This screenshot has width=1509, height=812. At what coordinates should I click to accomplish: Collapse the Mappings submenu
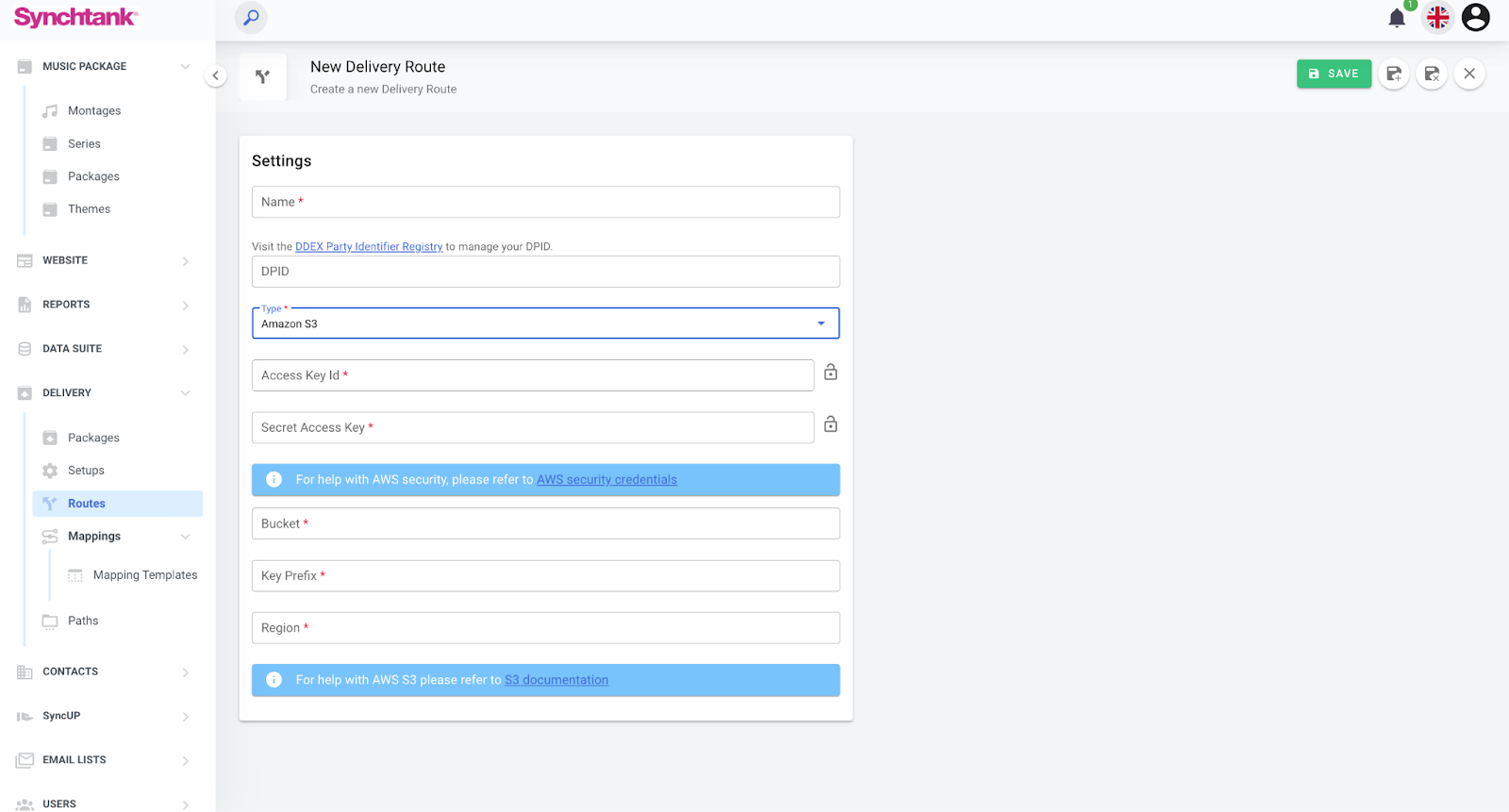click(x=185, y=537)
